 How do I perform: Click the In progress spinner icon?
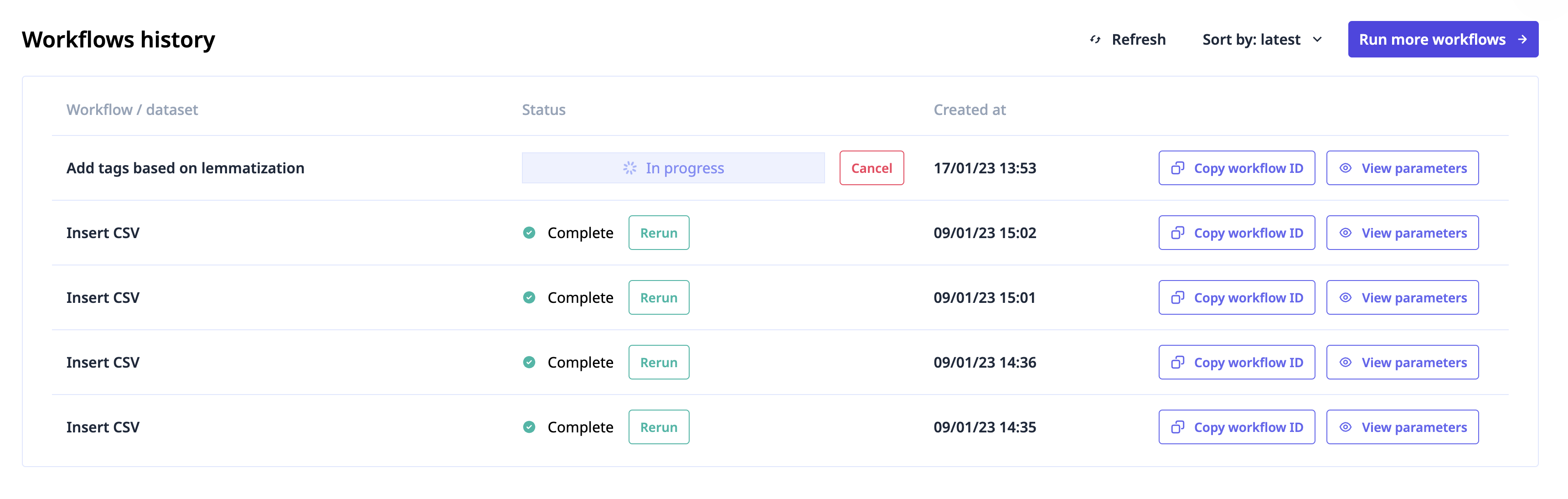[x=629, y=168]
